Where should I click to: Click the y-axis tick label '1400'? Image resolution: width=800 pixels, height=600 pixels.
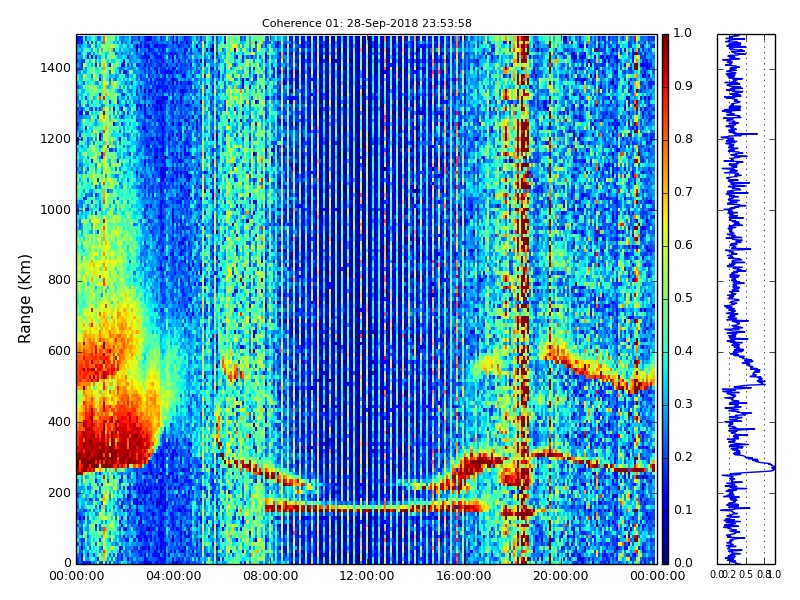56,68
